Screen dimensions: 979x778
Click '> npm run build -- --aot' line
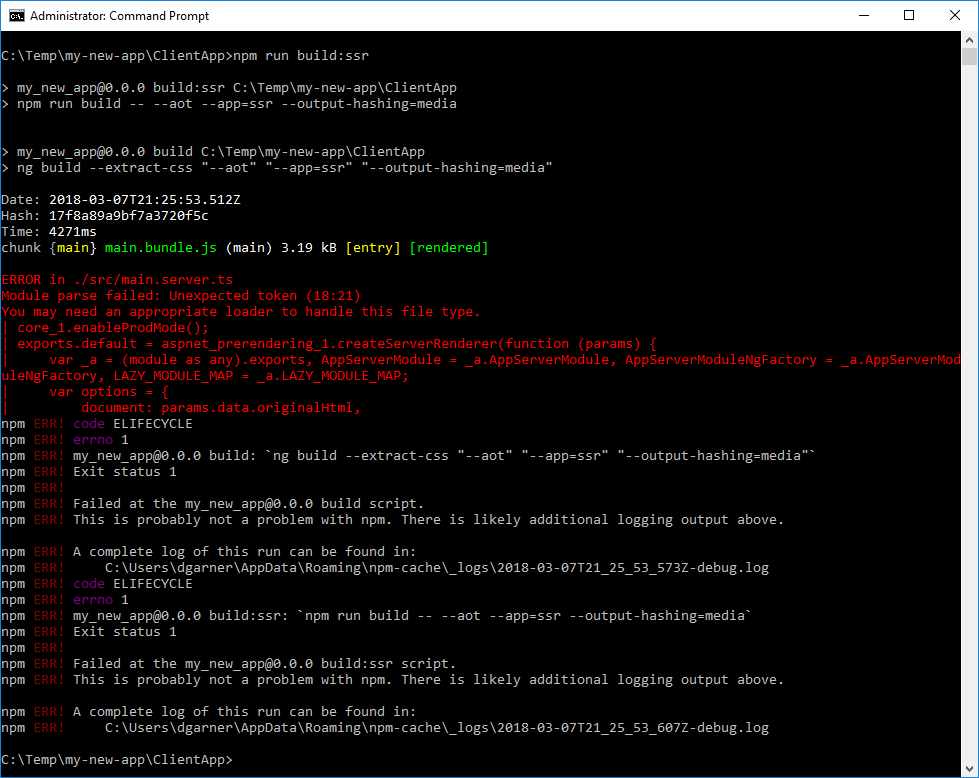click(x=229, y=104)
